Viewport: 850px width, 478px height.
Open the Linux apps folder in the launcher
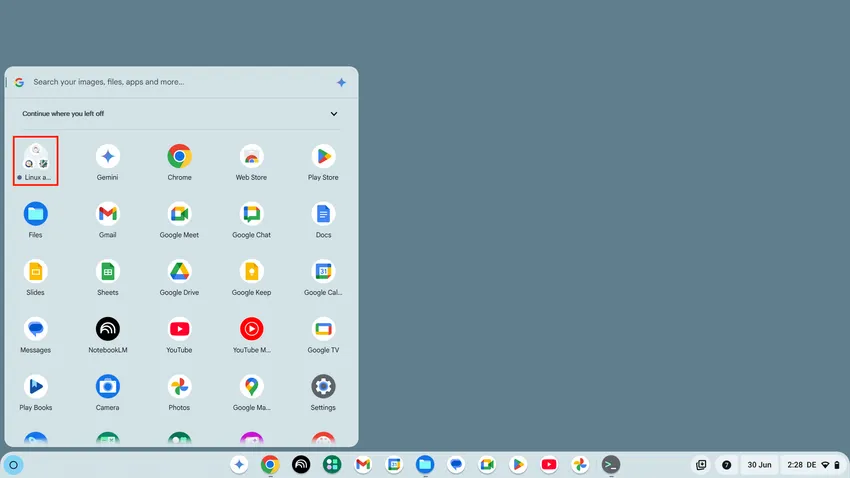(36, 161)
